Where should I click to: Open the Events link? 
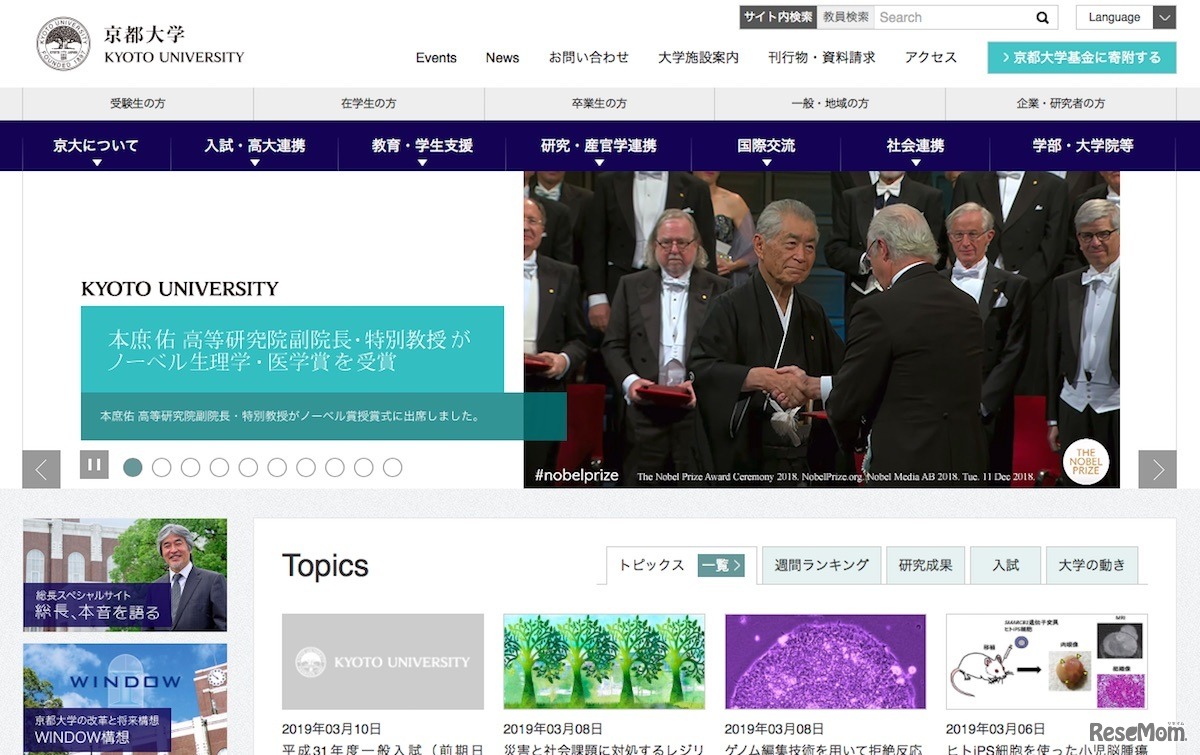point(436,57)
